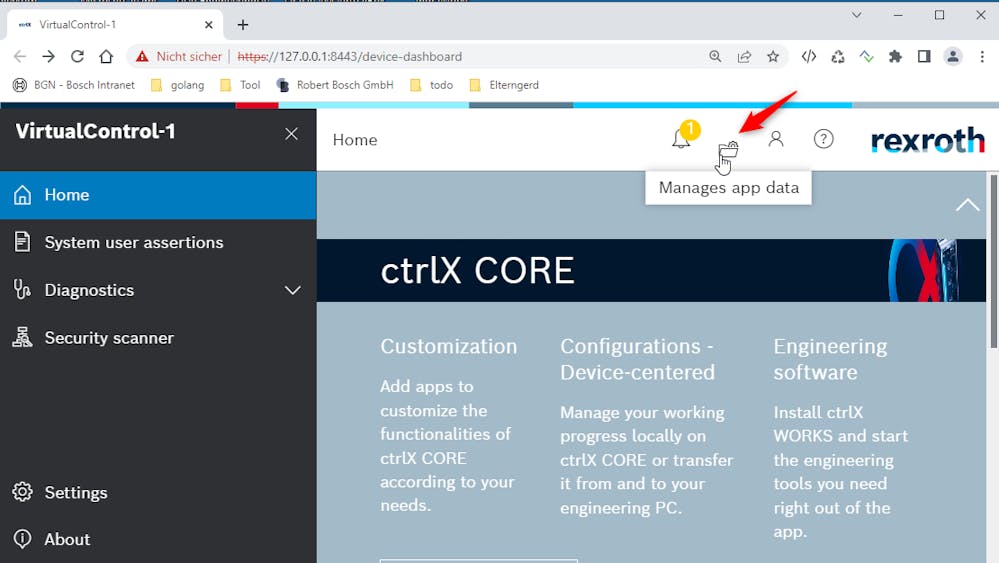Image resolution: width=999 pixels, height=563 pixels.
Task: Collapse the ctrlX CORE banner section
Action: 967,204
